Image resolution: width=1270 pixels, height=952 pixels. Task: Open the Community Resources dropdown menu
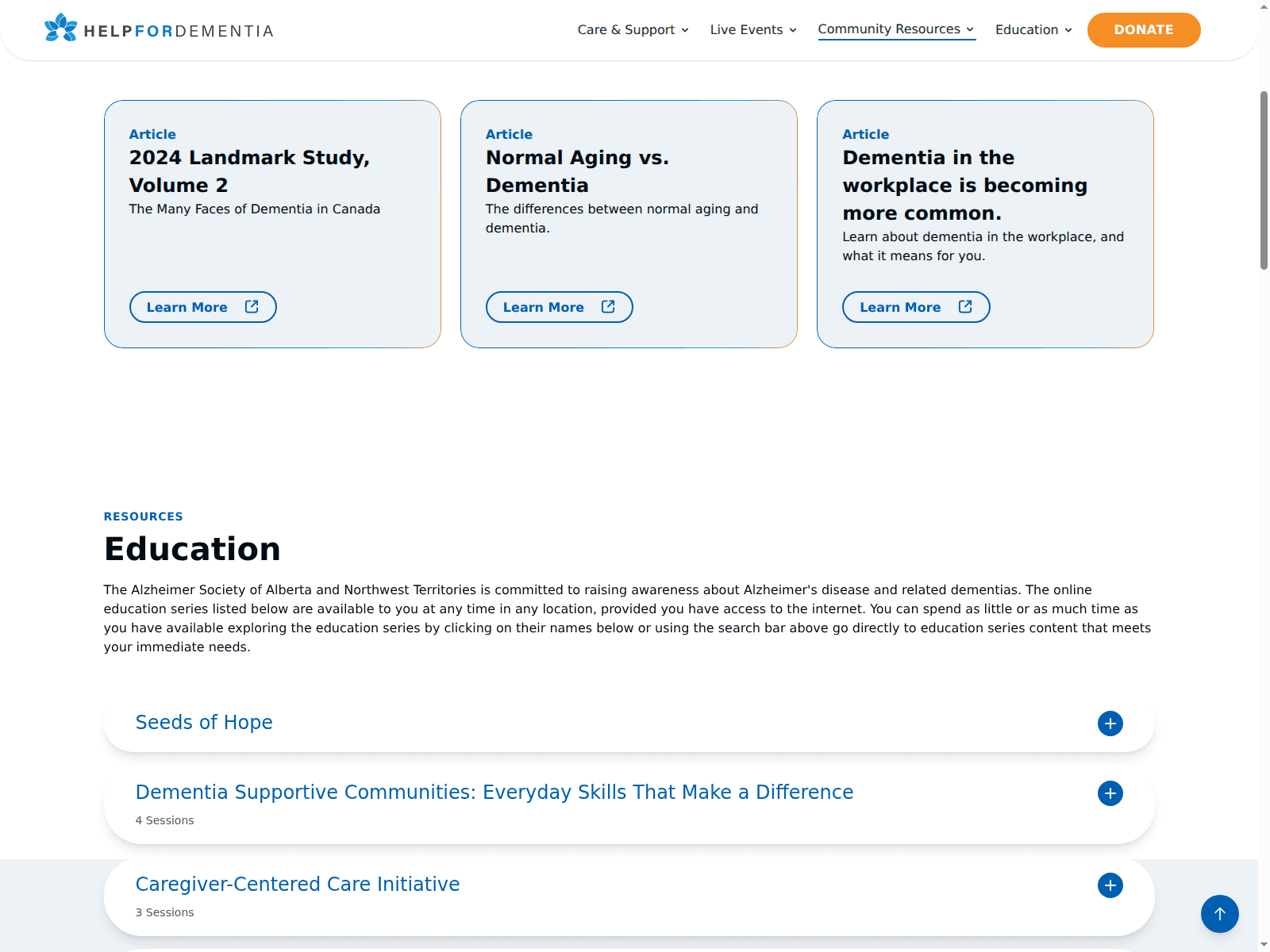coord(896,29)
